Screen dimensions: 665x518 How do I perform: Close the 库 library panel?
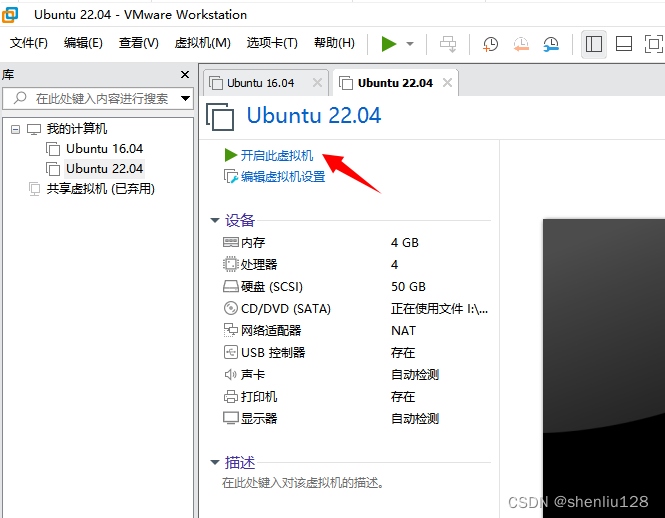(184, 75)
